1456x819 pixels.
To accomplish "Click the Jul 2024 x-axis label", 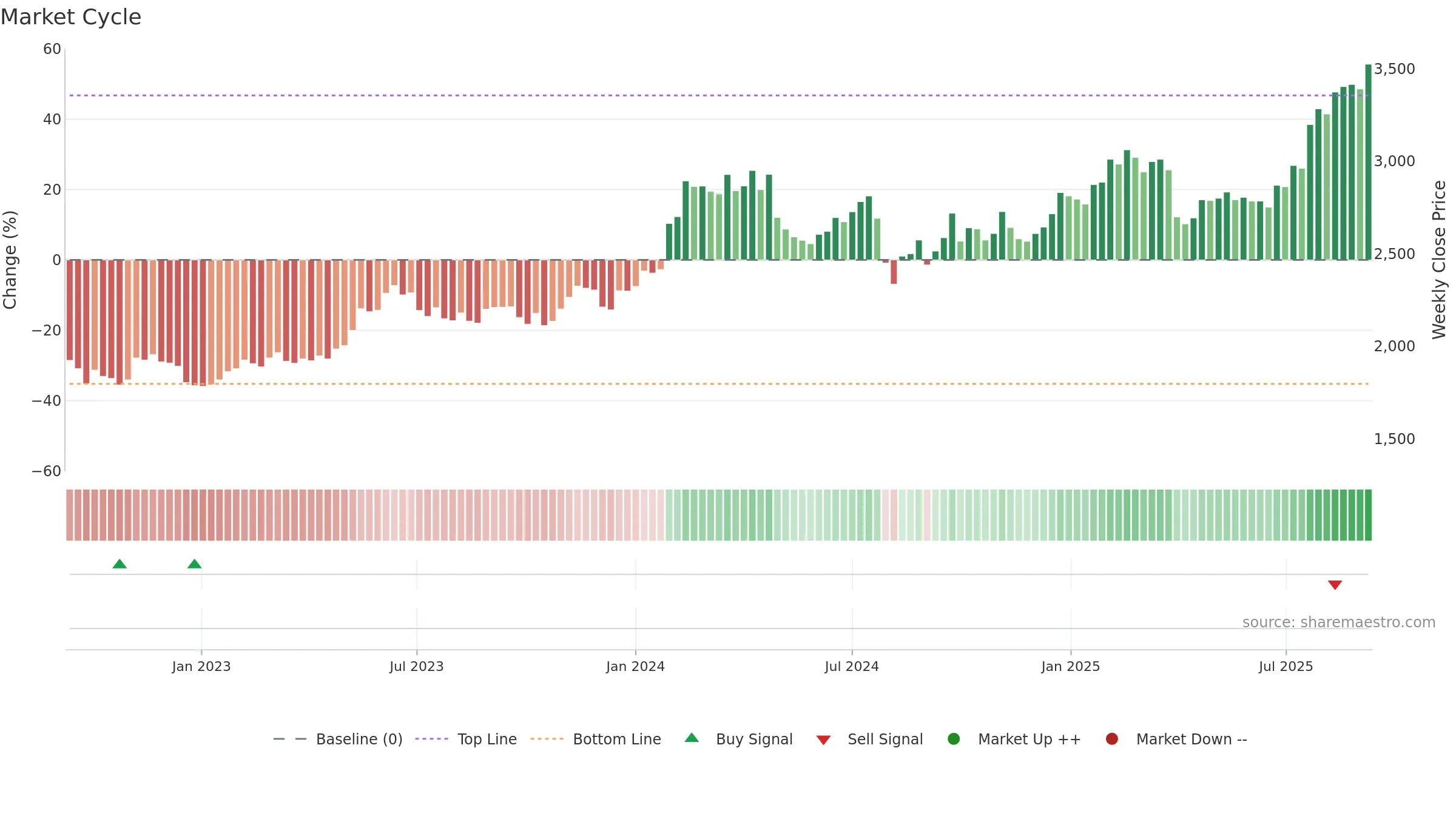I will (852, 666).
